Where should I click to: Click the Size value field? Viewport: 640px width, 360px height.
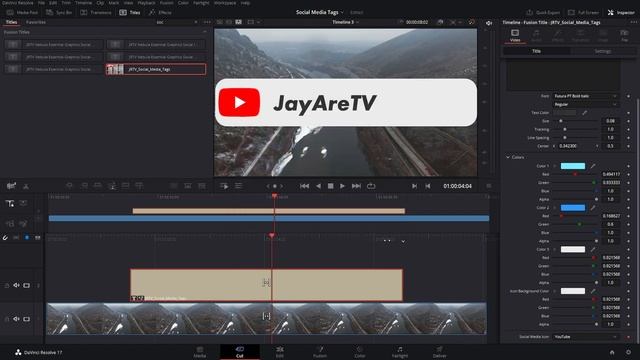click(611, 121)
